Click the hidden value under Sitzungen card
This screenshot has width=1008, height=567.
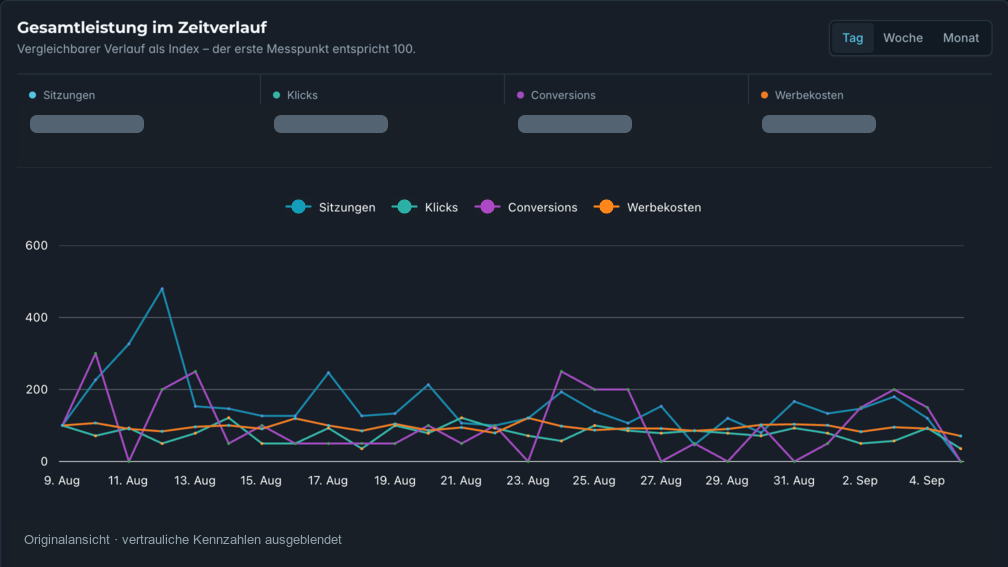[x=87, y=124]
